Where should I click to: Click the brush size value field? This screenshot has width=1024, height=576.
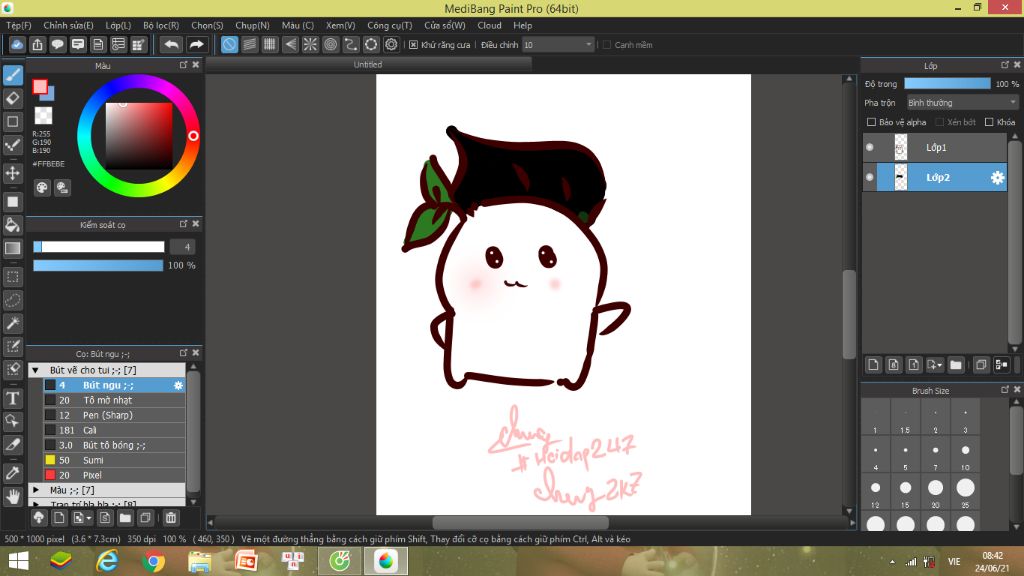tap(183, 247)
